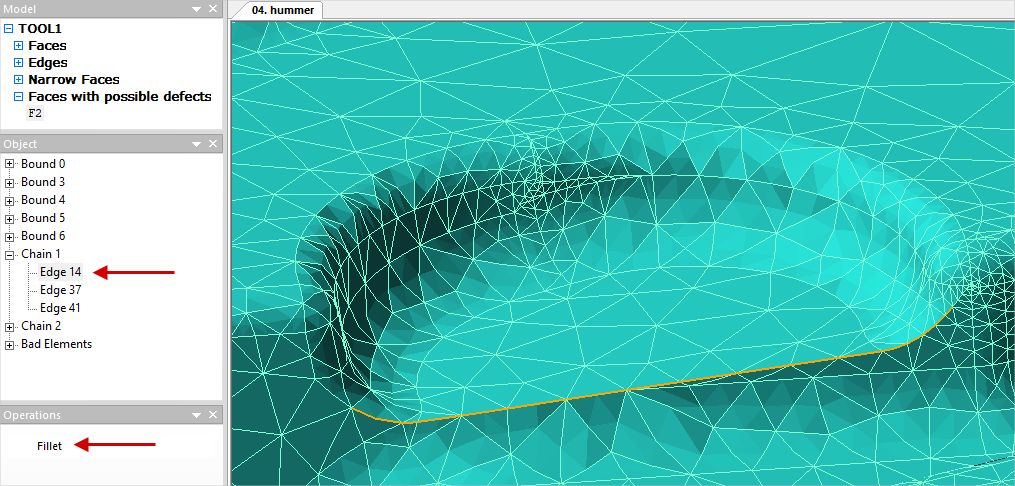Select the Bound 4 item label
Viewport: 1015px width, 486px height.
tap(43, 200)
